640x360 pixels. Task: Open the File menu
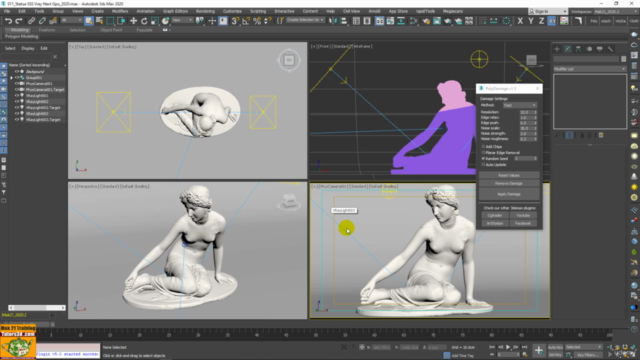tap(7, 11)
